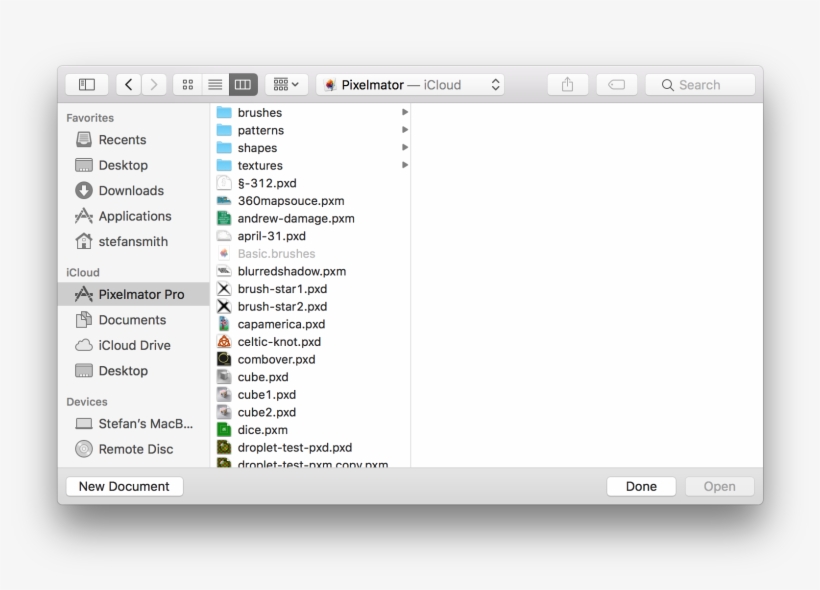Click the Downloads icon in Favorites

pyautogui.click(x=84, y=190)
